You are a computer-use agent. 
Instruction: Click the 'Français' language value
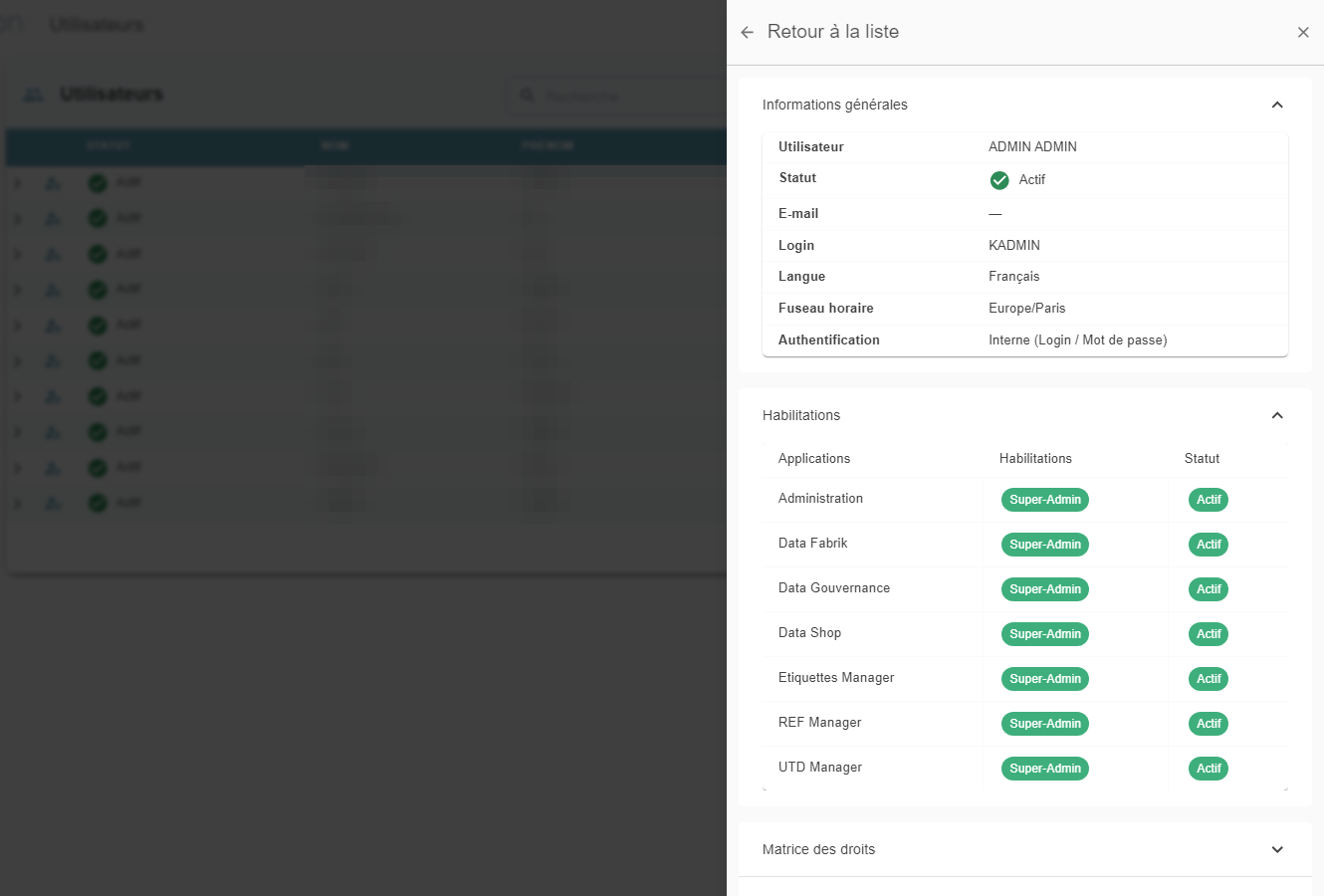[1013, 277]
